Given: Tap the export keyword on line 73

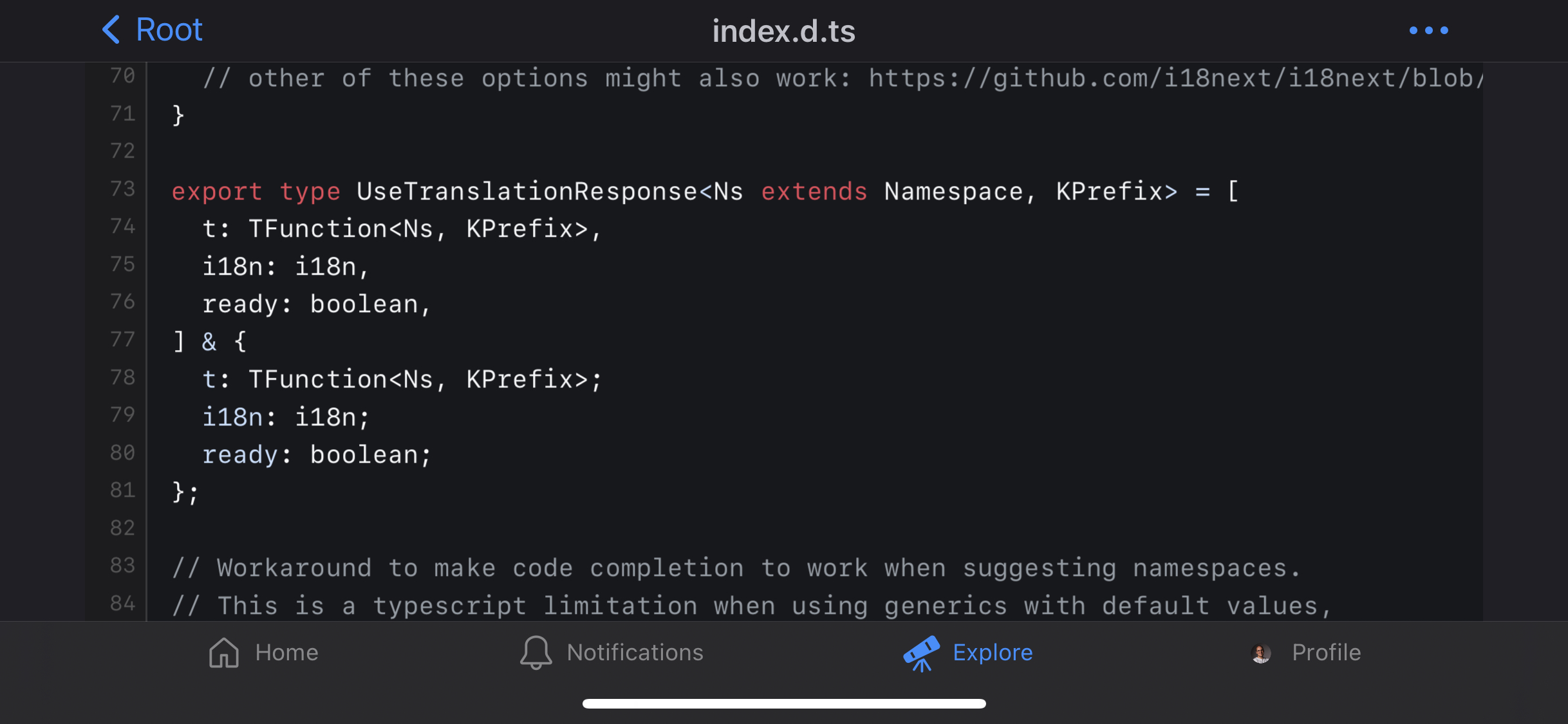Looking at the screenshot, I should tap(217, 192).
